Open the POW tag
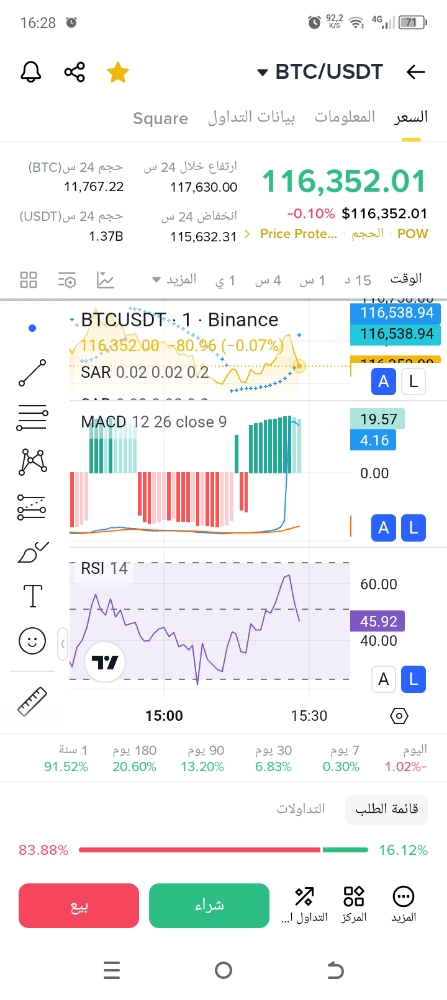This screenshot has width=447, height=1000. click(413, 234)
